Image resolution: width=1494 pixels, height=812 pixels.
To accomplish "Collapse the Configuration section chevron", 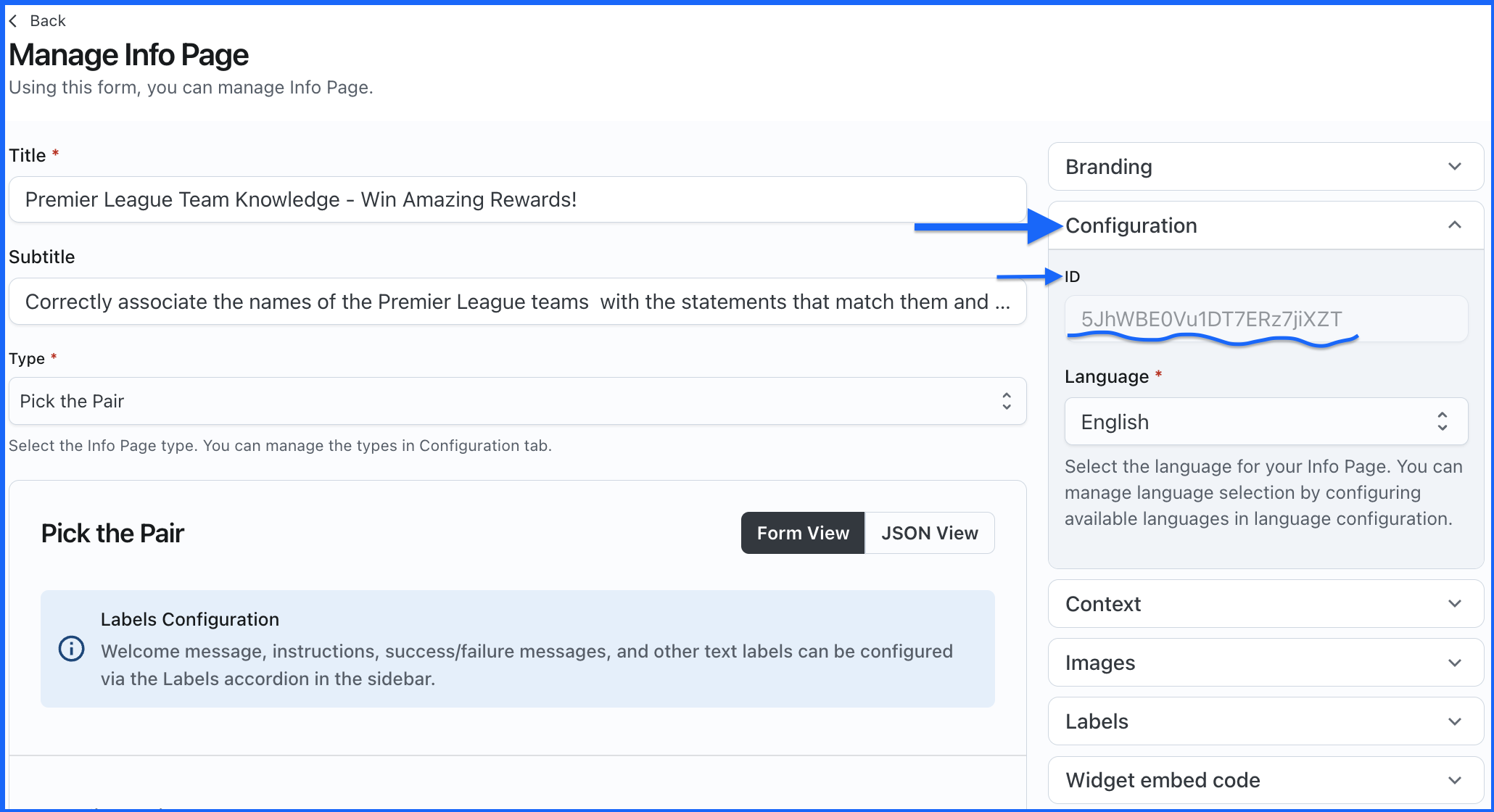I will [x=1454, y=225].
